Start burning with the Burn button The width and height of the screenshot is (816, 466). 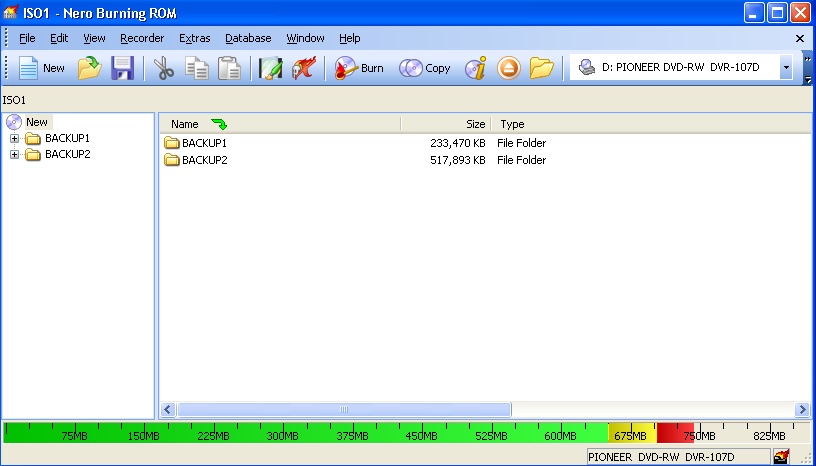359,68
